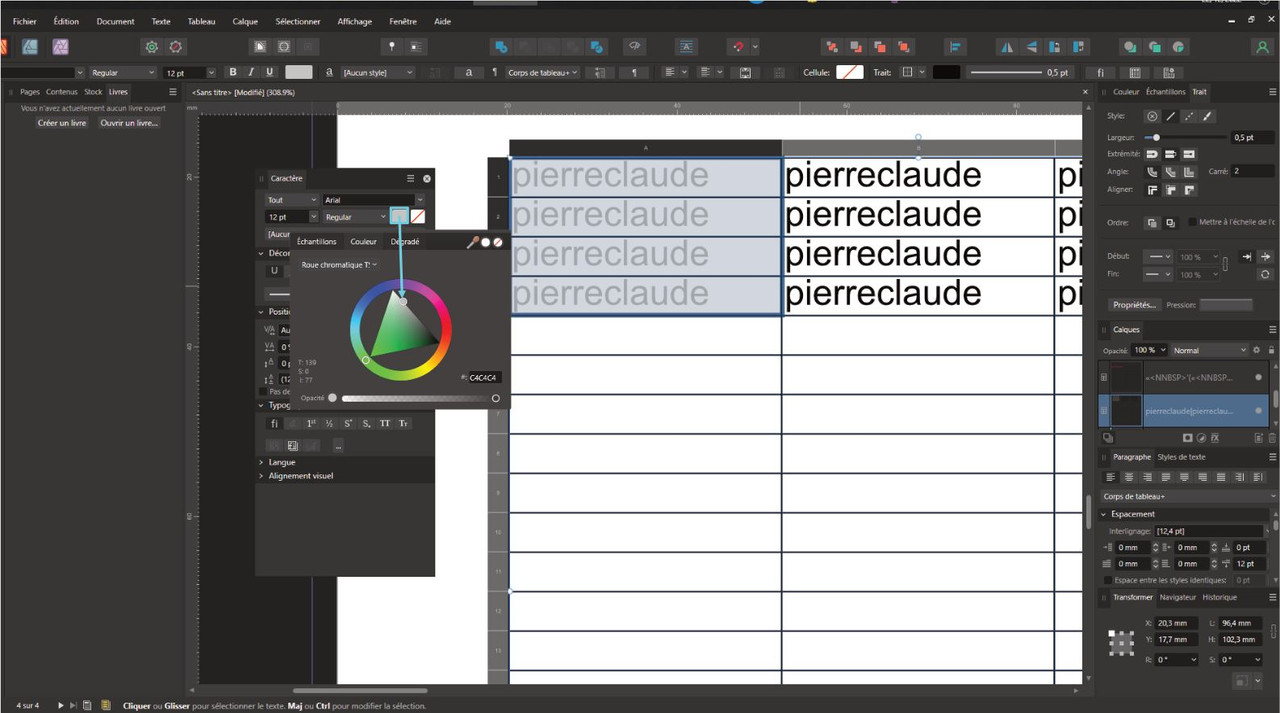The height and width of the screenshot is (713, 1280).
Task: Adjust the Opacité slider in color popup
Action: [x=420, y=398]
